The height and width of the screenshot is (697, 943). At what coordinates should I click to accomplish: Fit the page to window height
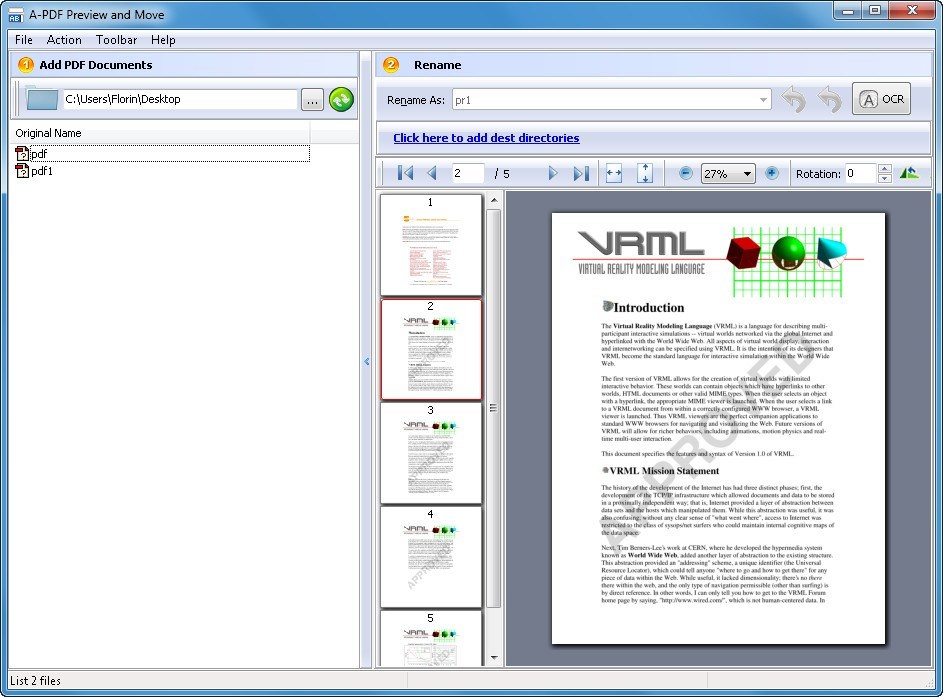tap(645, 173)
